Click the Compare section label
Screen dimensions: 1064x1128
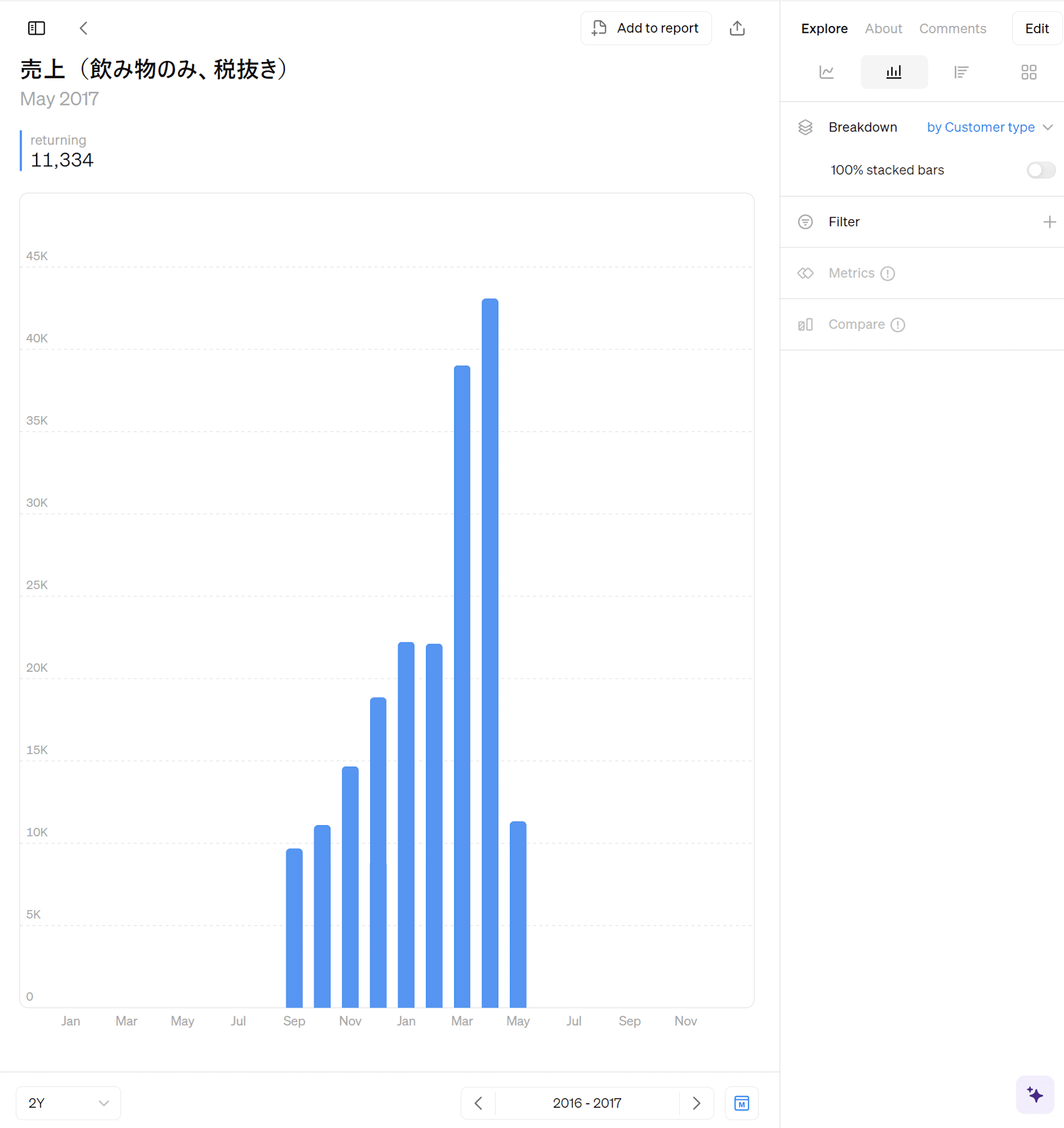856,324
